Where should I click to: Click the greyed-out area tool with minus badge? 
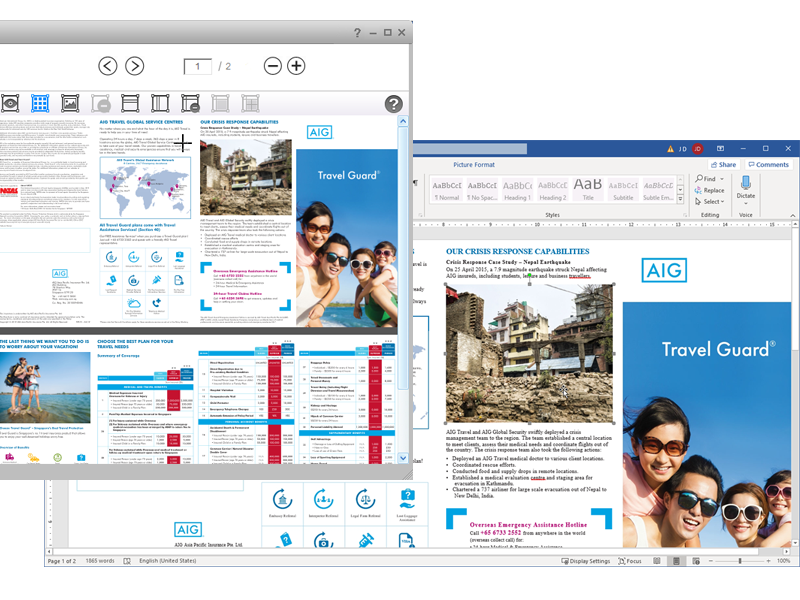coord(101,104)
